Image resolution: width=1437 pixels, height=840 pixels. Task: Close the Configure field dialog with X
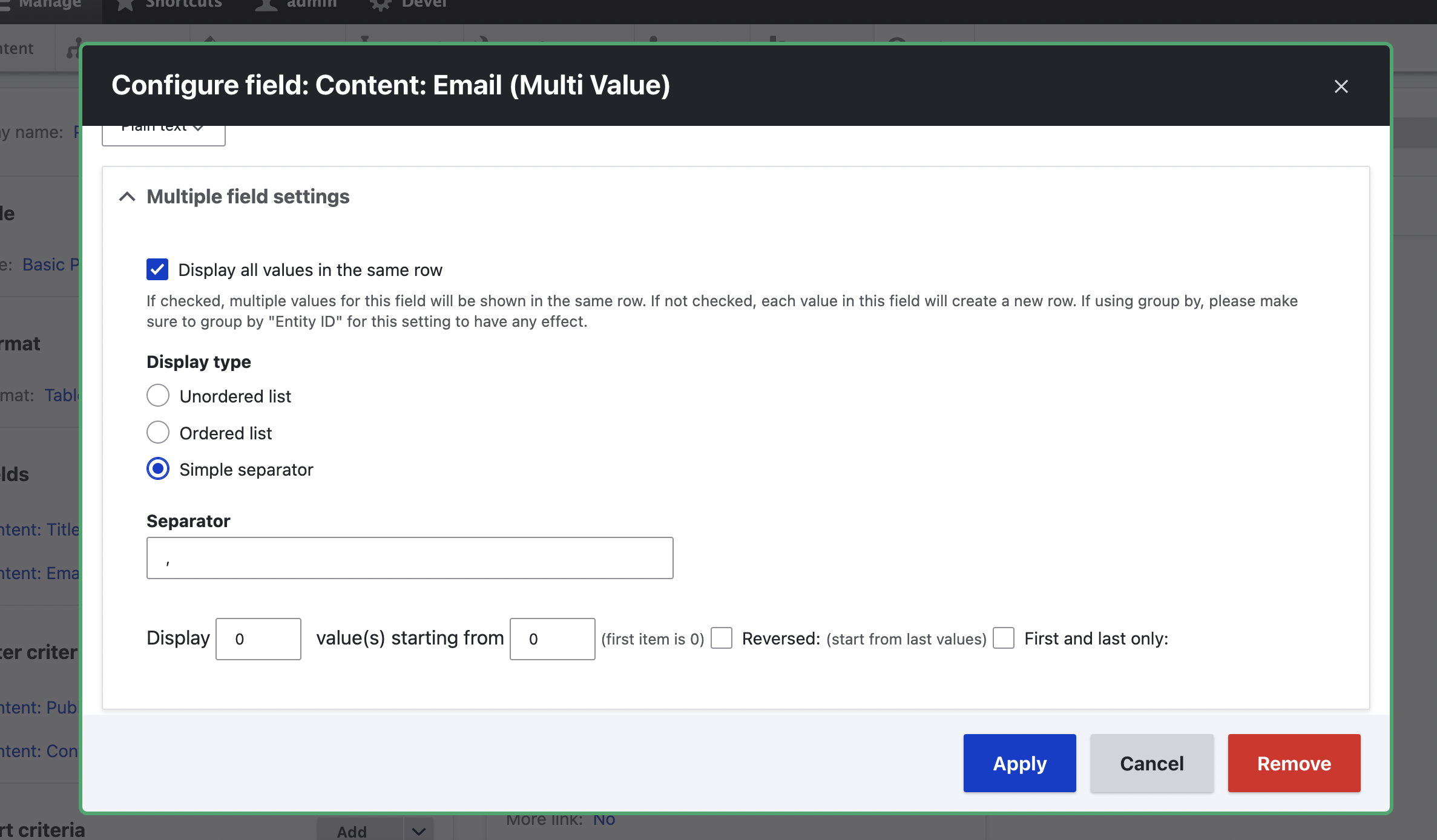click(1341, 87)
